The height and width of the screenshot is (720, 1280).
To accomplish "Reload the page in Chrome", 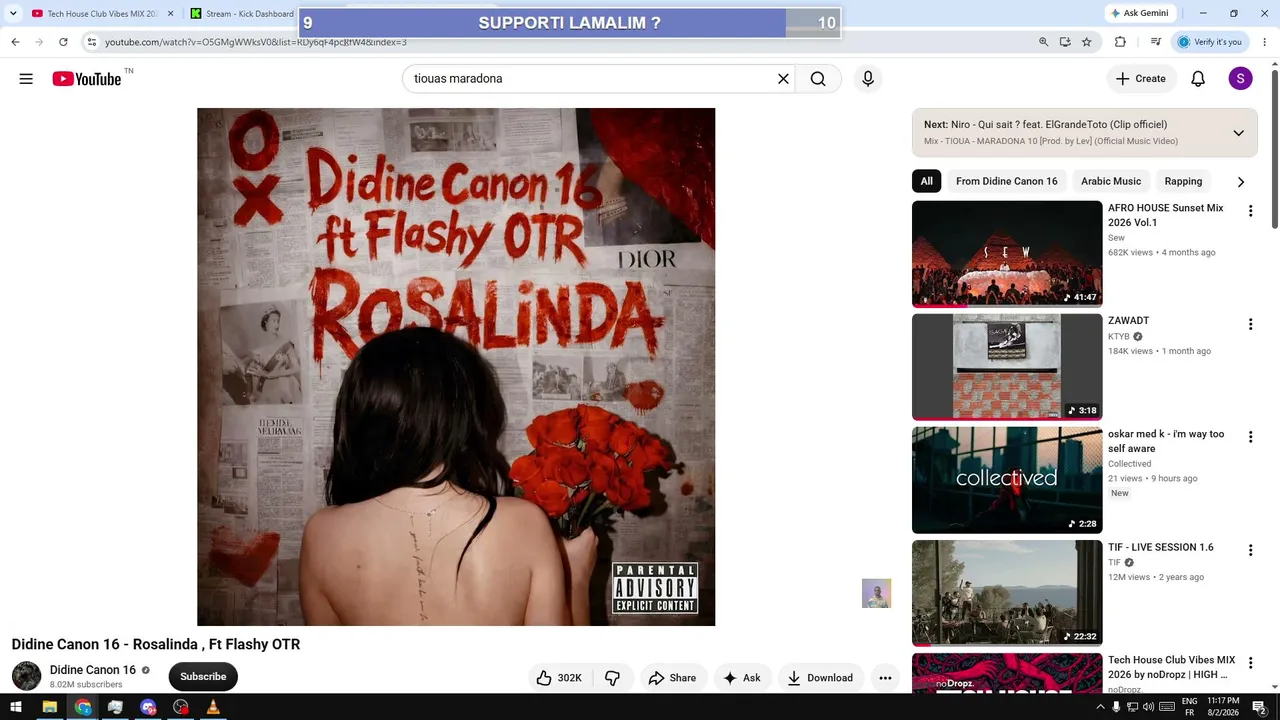I will pyautogui.click(x=63, y=42).
